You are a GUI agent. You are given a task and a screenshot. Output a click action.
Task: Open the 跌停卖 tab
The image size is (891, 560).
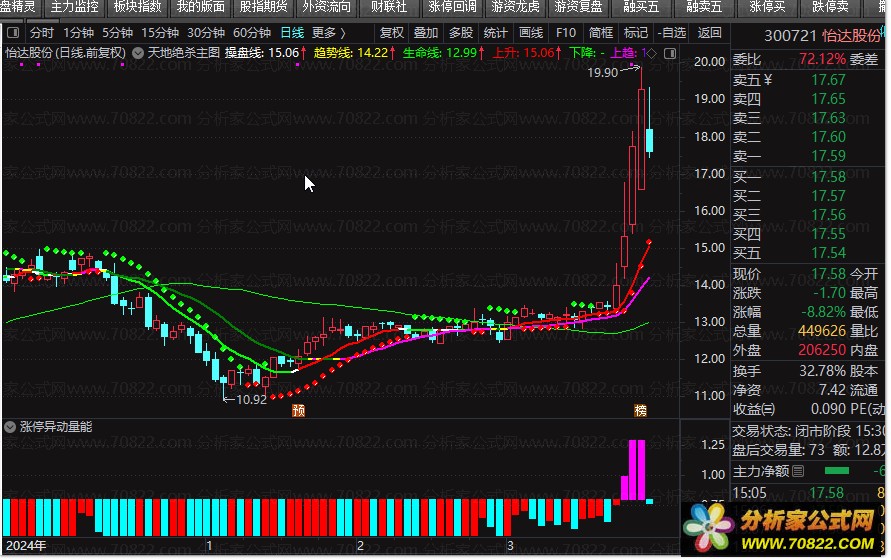point(830,7)
